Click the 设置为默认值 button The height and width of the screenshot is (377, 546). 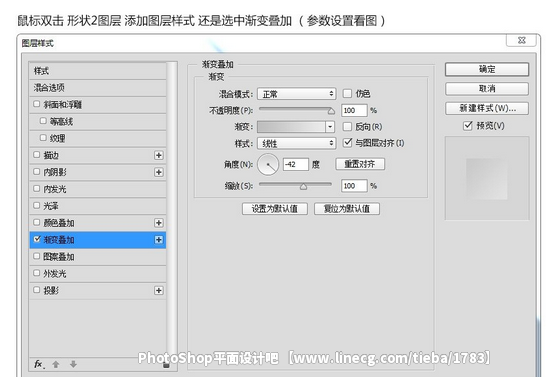click(275, 209)
